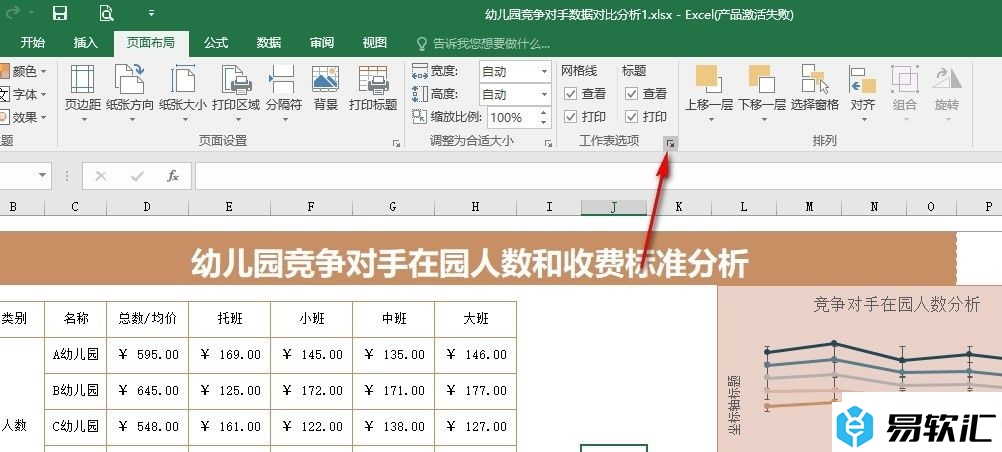Screen dimensions: 1002x452
Task: Click the sheet title 幼儿园竞争对手在园人数和收费标准分析
Action: pyautogui.click(x=470, y=263)
